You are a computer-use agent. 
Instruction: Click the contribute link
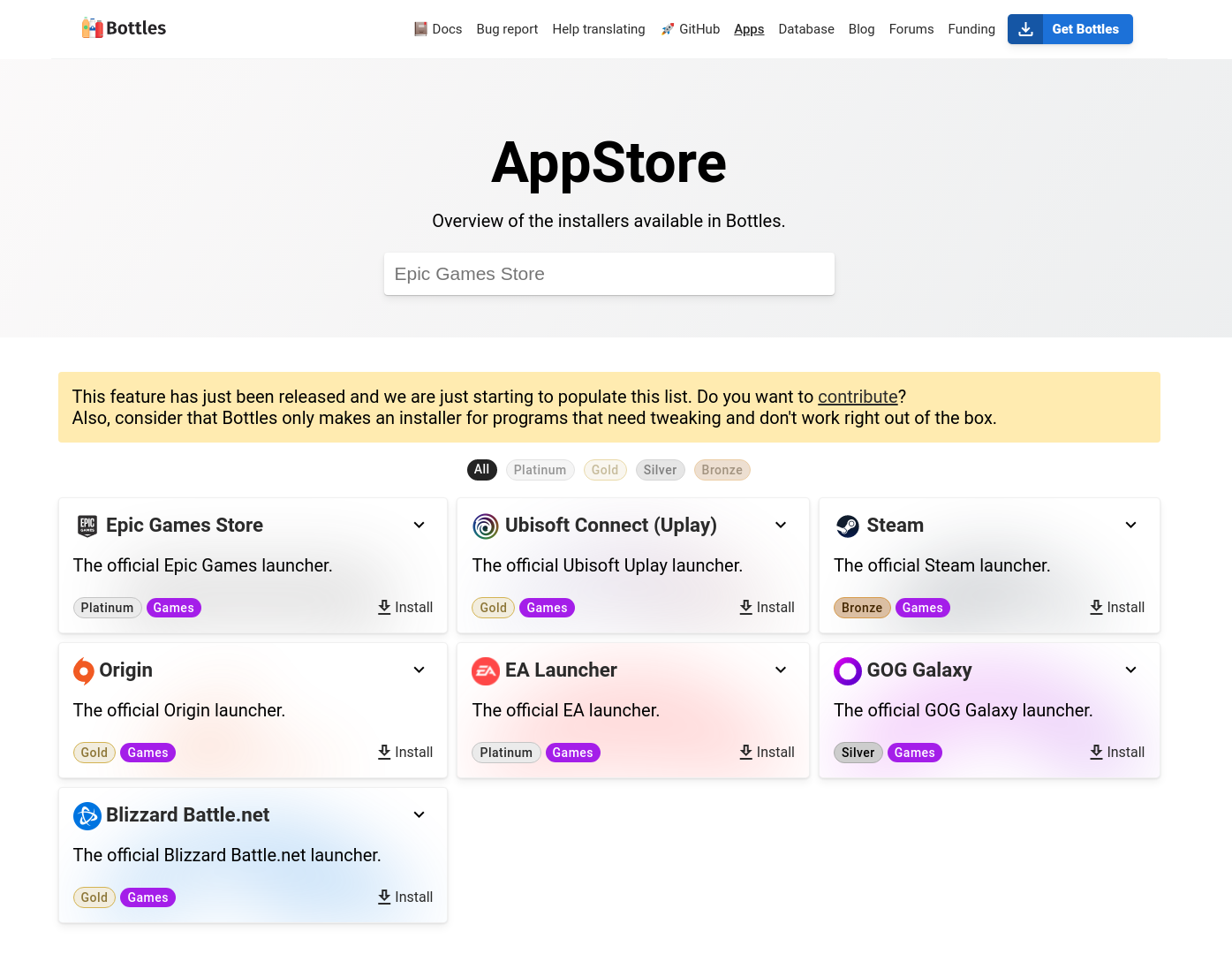[857, 397]
